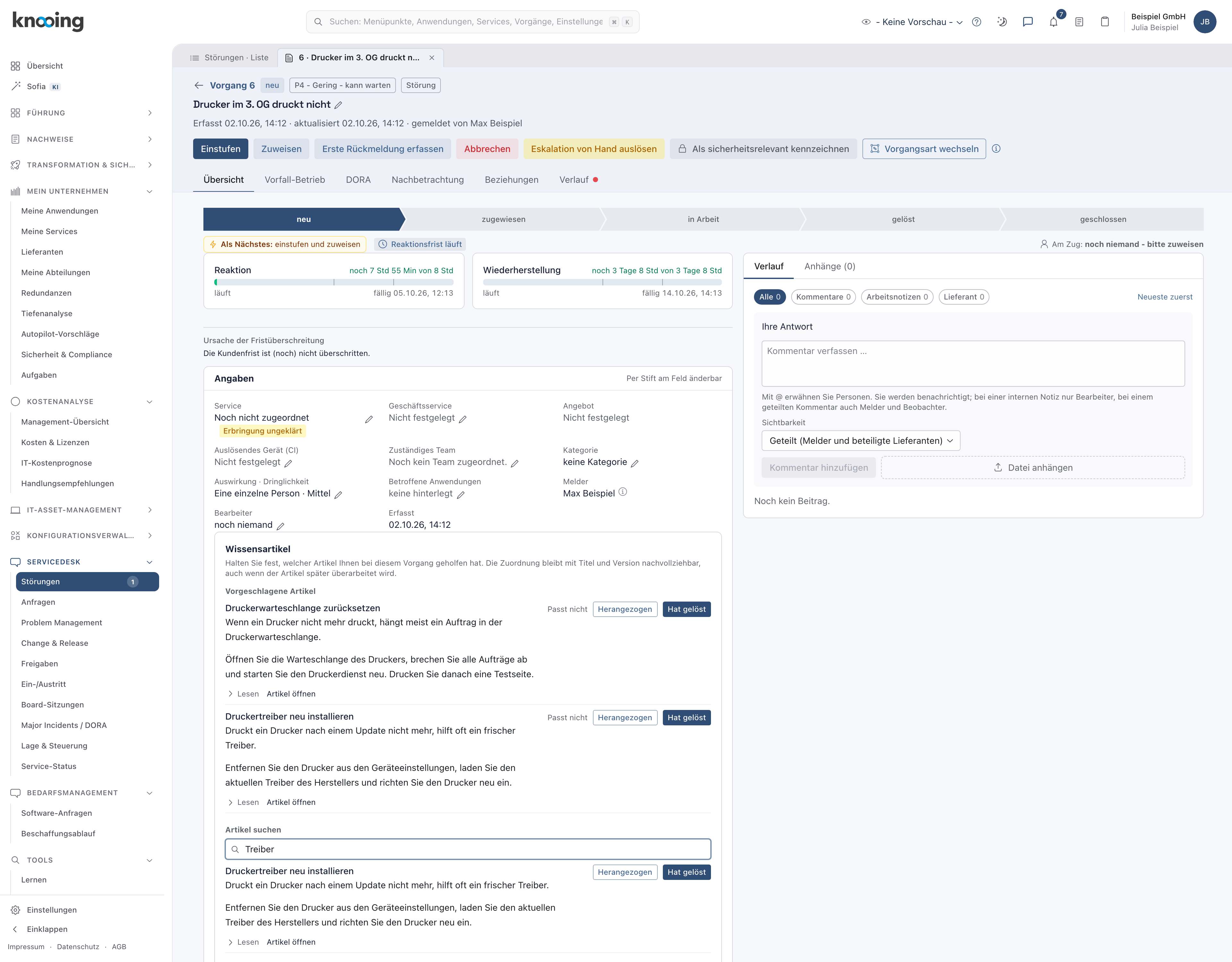Switch to the Vorfall-Betrieb tab
Image resolution: width=1232 pixels, height=962 pixels.
(x=295, y=180)
